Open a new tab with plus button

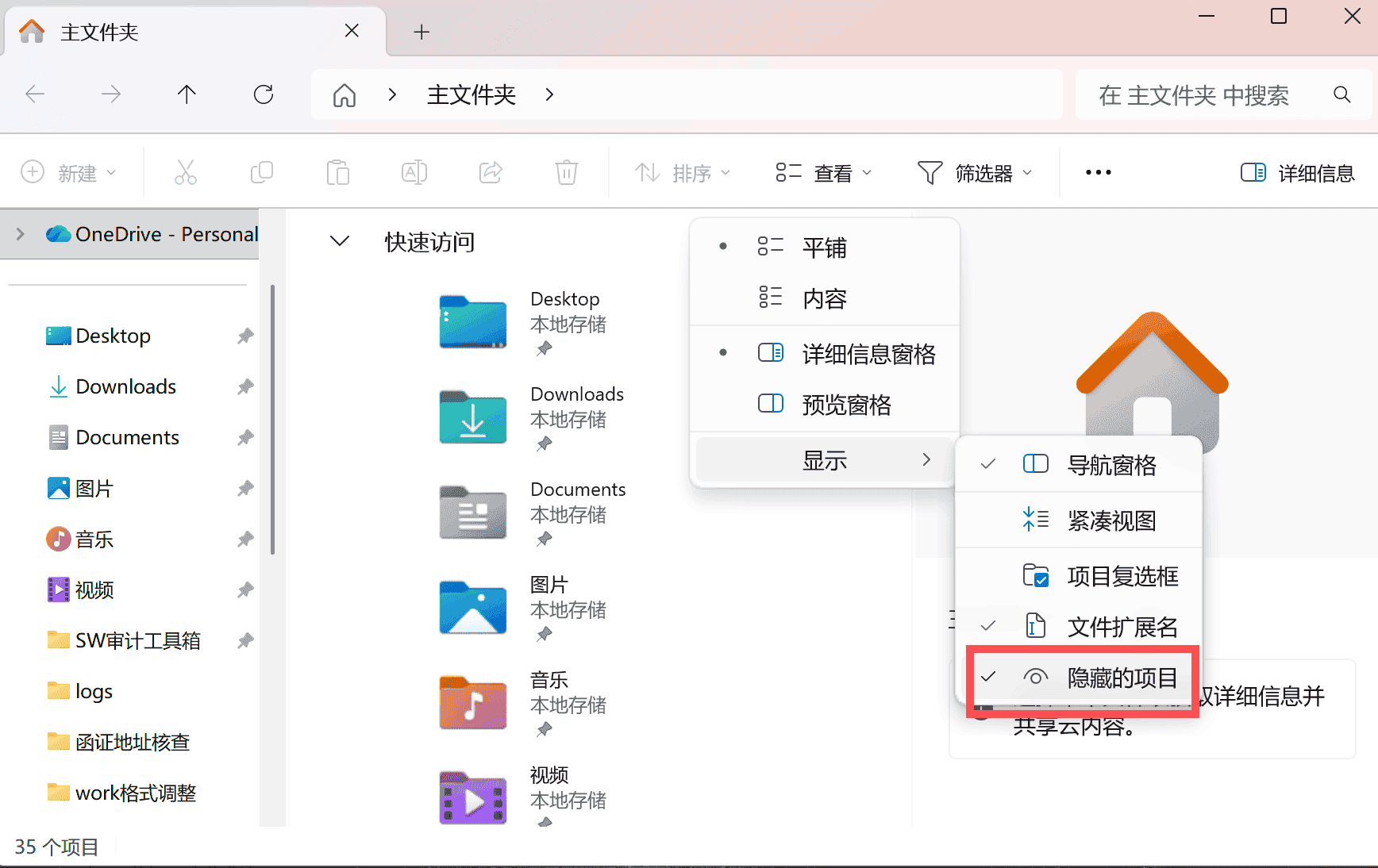pyautogui.click(x=421, y=32)
